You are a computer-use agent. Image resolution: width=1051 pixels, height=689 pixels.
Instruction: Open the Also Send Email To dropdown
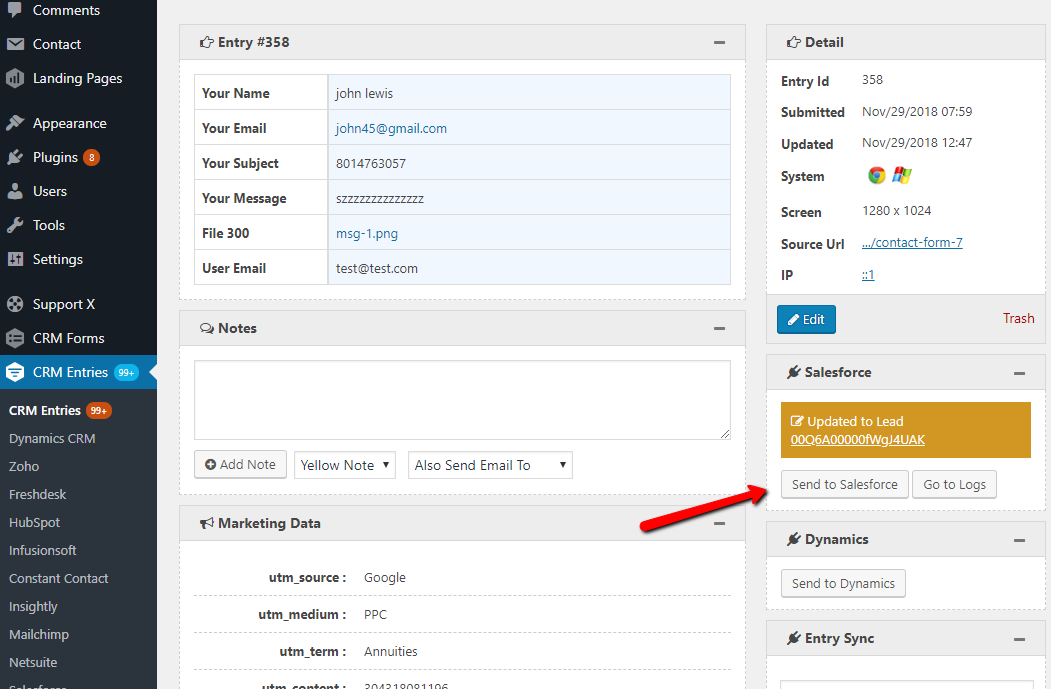pyautogui.click(x=490, y=465)
